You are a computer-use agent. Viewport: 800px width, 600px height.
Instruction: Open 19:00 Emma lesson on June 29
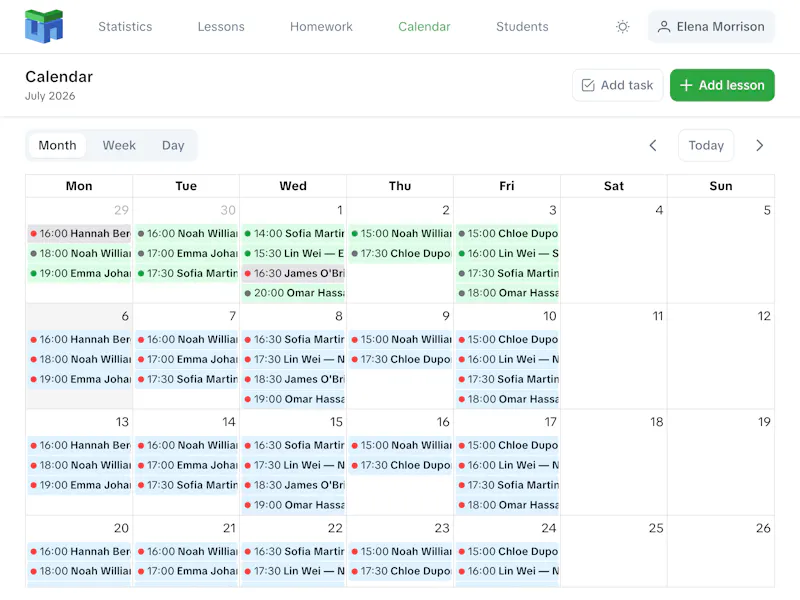(80, 273)
